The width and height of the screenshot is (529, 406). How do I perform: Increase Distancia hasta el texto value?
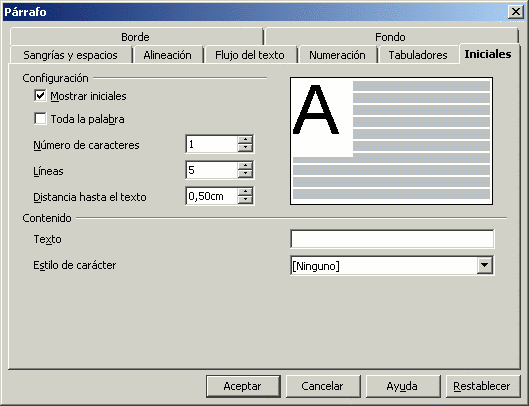pyautogui.click(x=245, y=192)
